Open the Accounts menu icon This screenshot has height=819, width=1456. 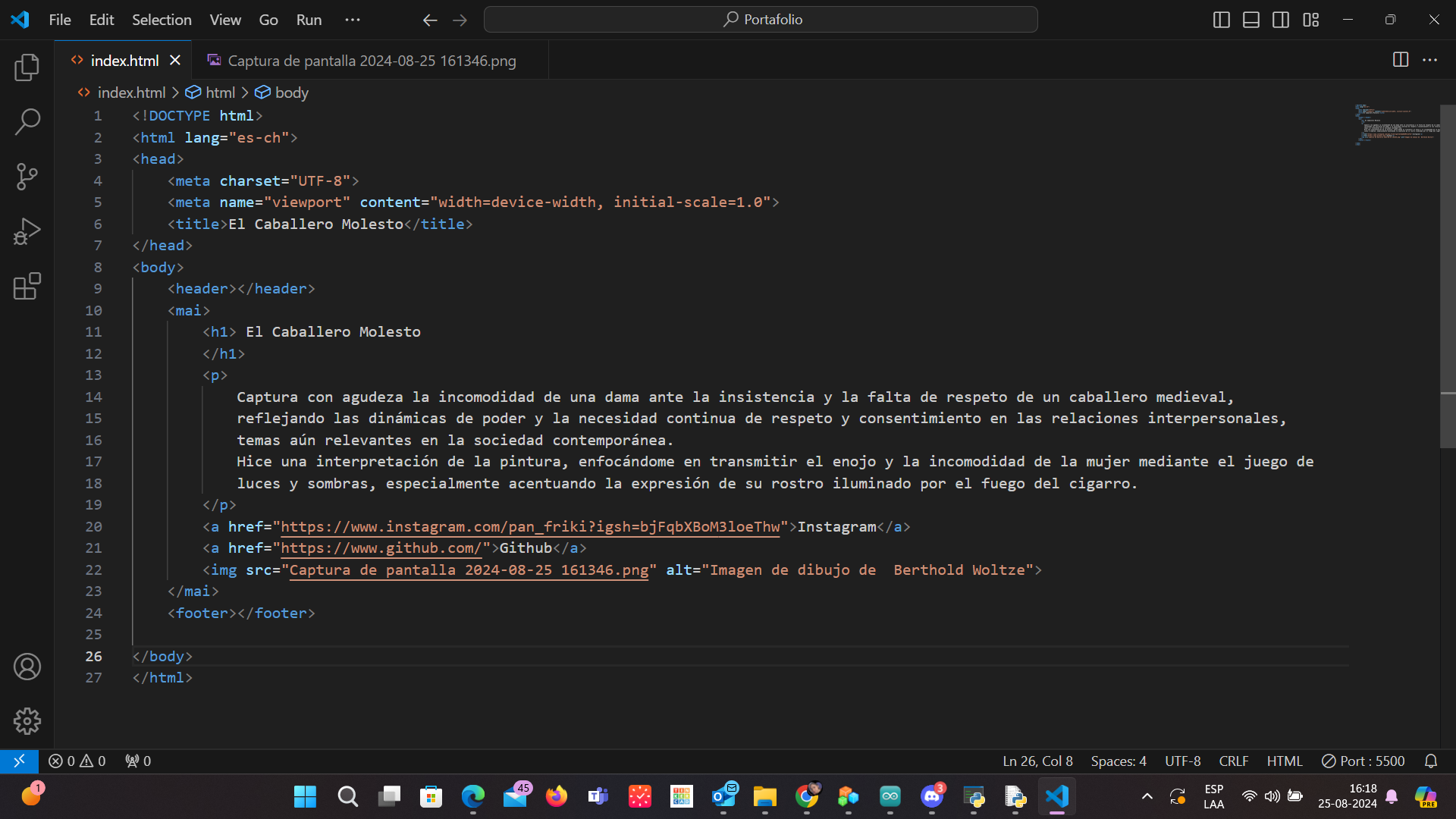[x=27, y=667]
